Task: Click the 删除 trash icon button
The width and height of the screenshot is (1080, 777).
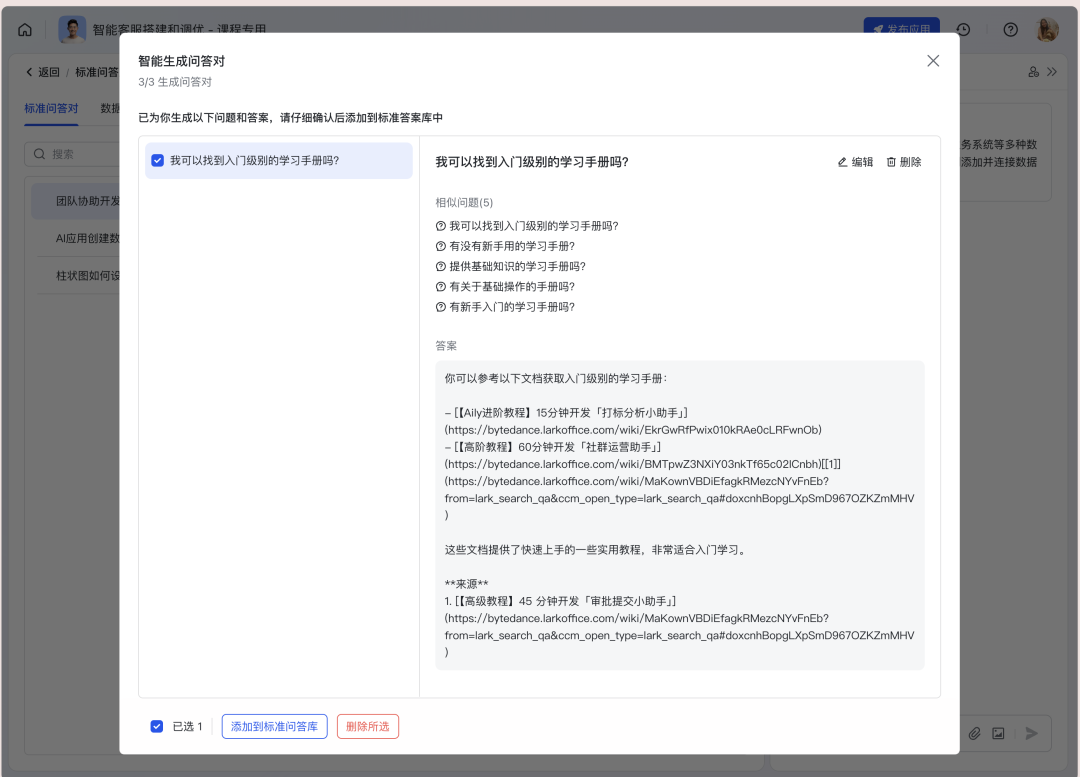Action: (904, 162)
